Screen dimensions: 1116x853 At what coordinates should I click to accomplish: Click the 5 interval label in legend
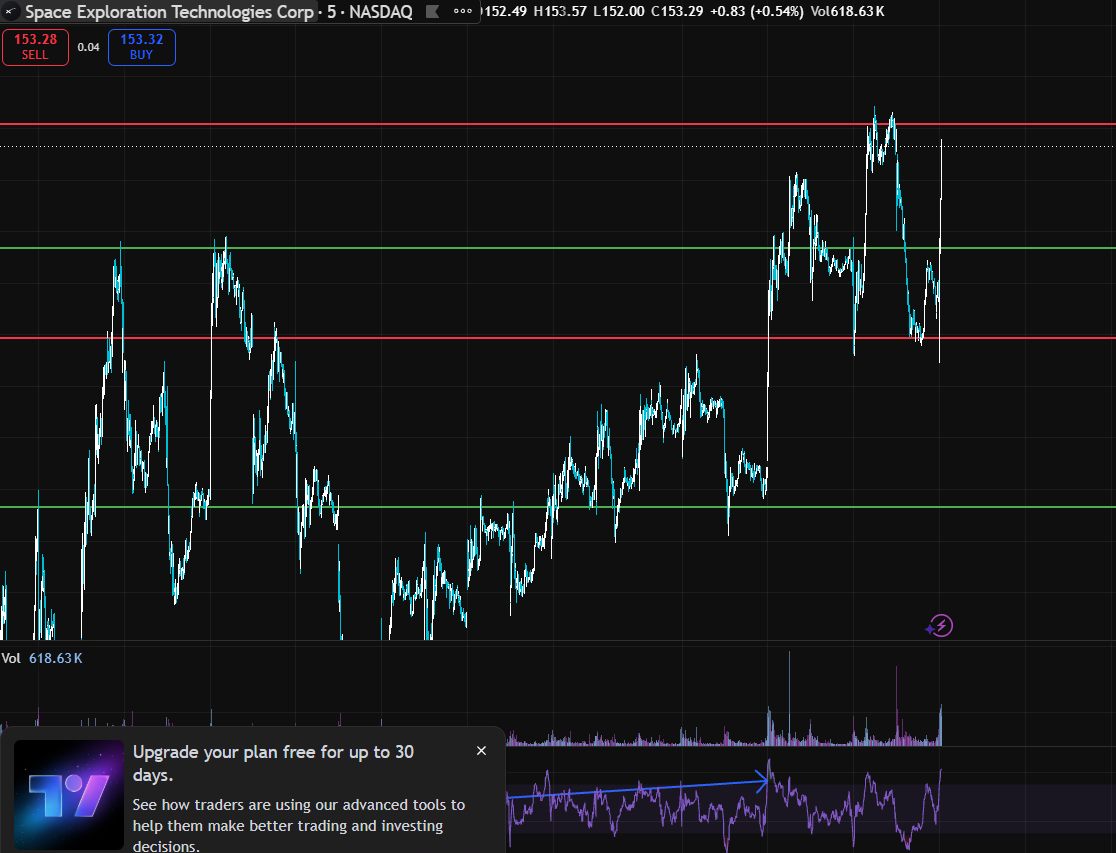[331, 11]
